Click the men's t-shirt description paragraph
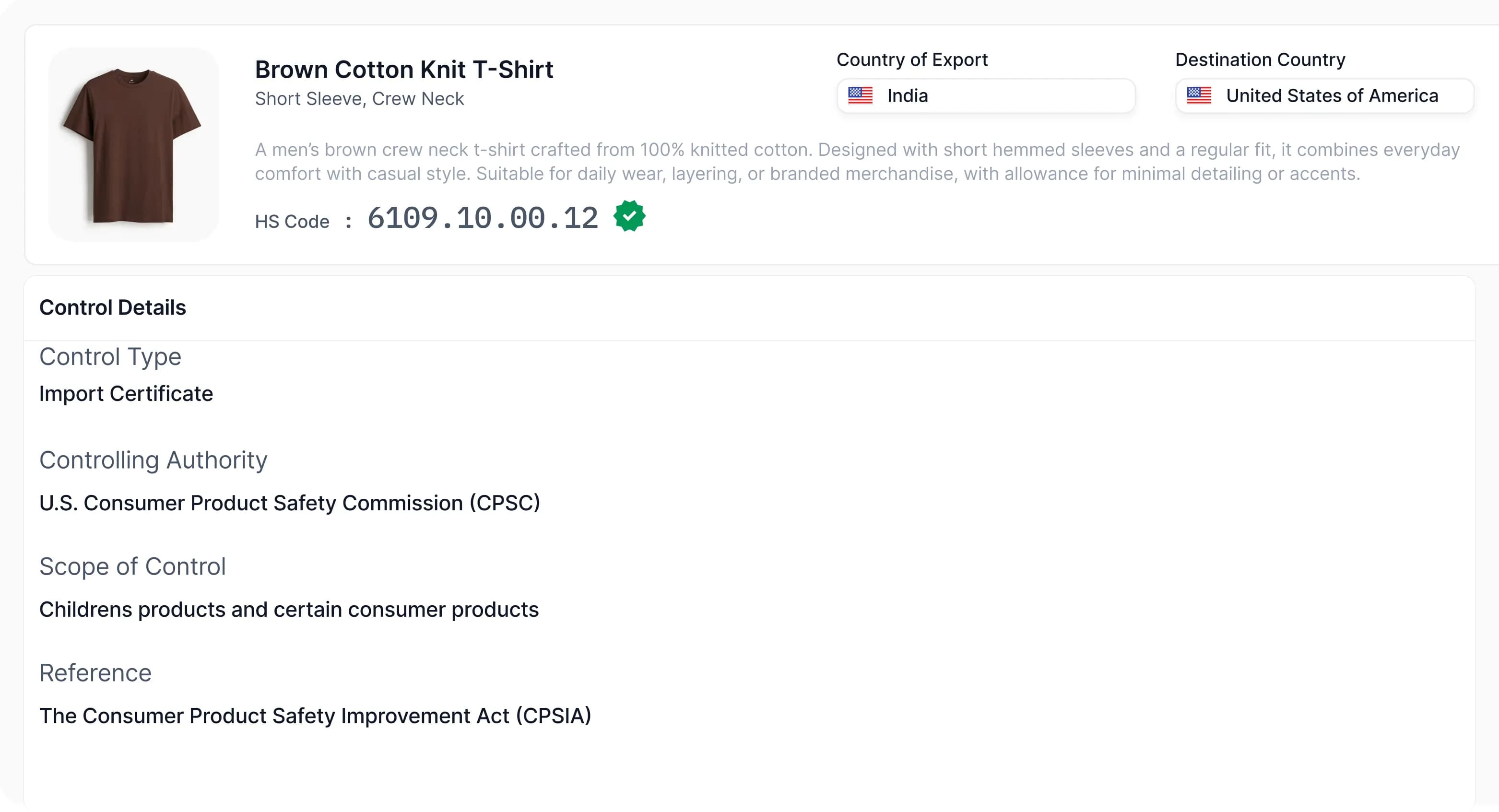The image size is (1499, 812). 857,162
